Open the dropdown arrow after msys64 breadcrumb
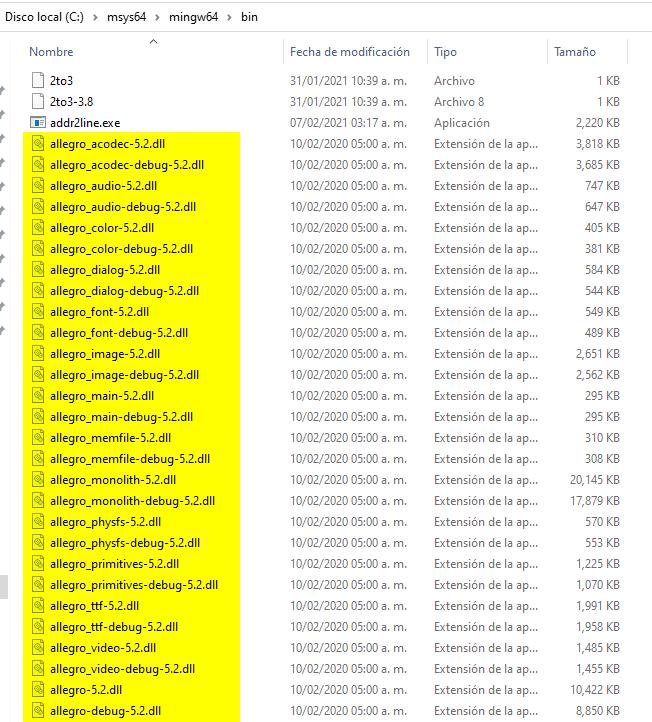 [x=157, y=17]
